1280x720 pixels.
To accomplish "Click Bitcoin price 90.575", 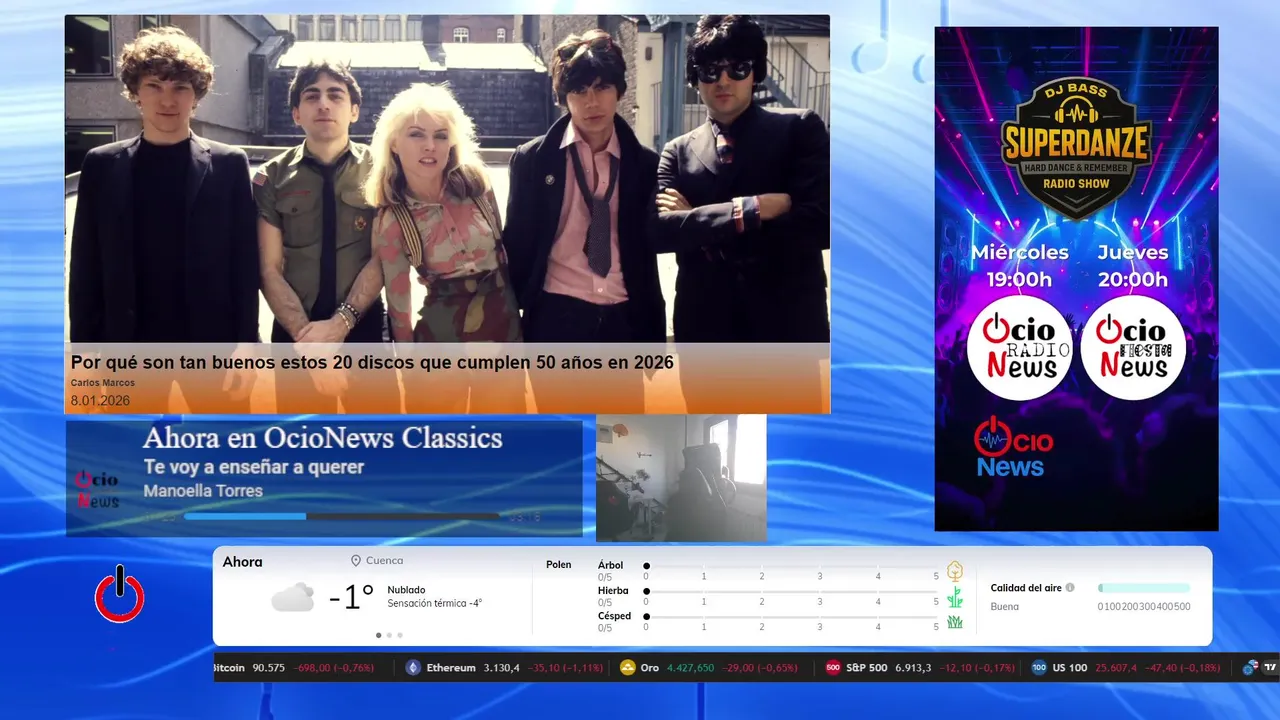I will tap(269, 668).
